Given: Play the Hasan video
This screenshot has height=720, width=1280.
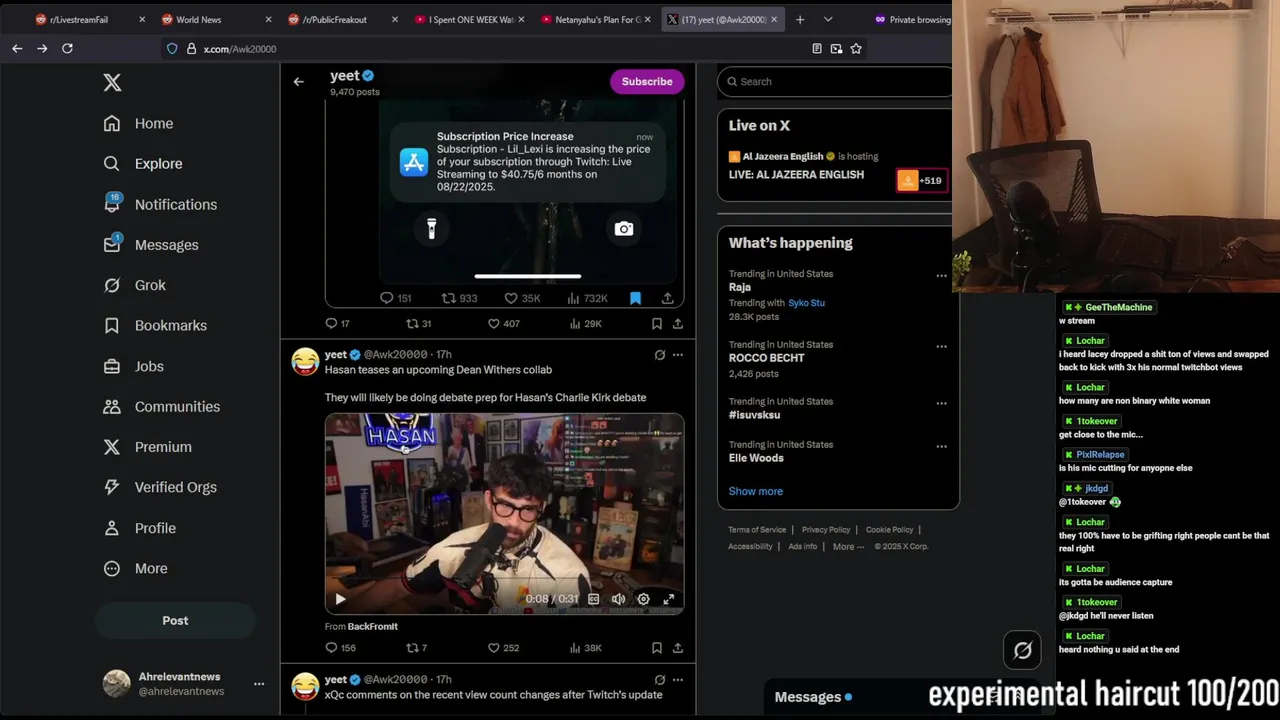Looking at the screenshot, I should pyautogui.click(x=340, y=599).
